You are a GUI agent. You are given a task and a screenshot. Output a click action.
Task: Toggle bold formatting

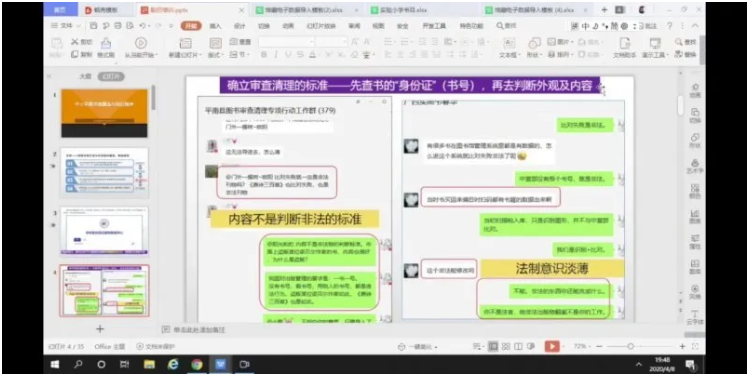coord(264,55)
